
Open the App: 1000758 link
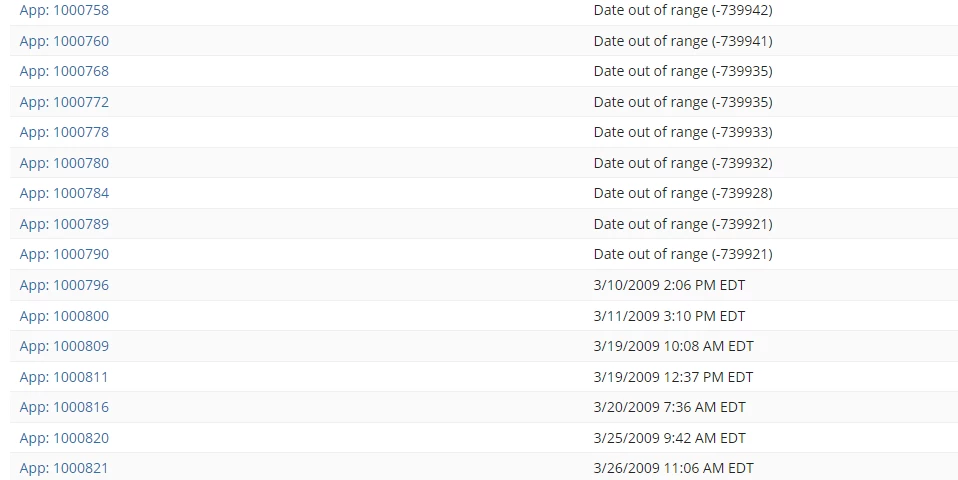[64, 10]
